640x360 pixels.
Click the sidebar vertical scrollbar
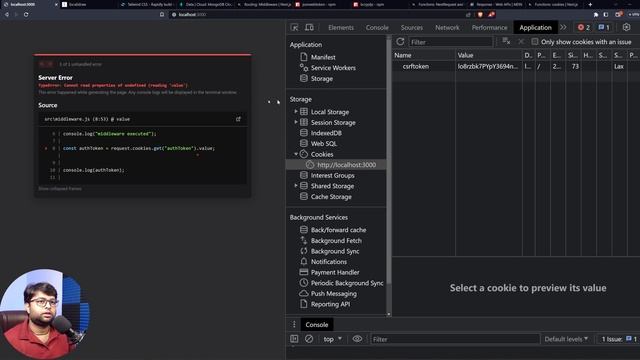click(x=389, y=163)
